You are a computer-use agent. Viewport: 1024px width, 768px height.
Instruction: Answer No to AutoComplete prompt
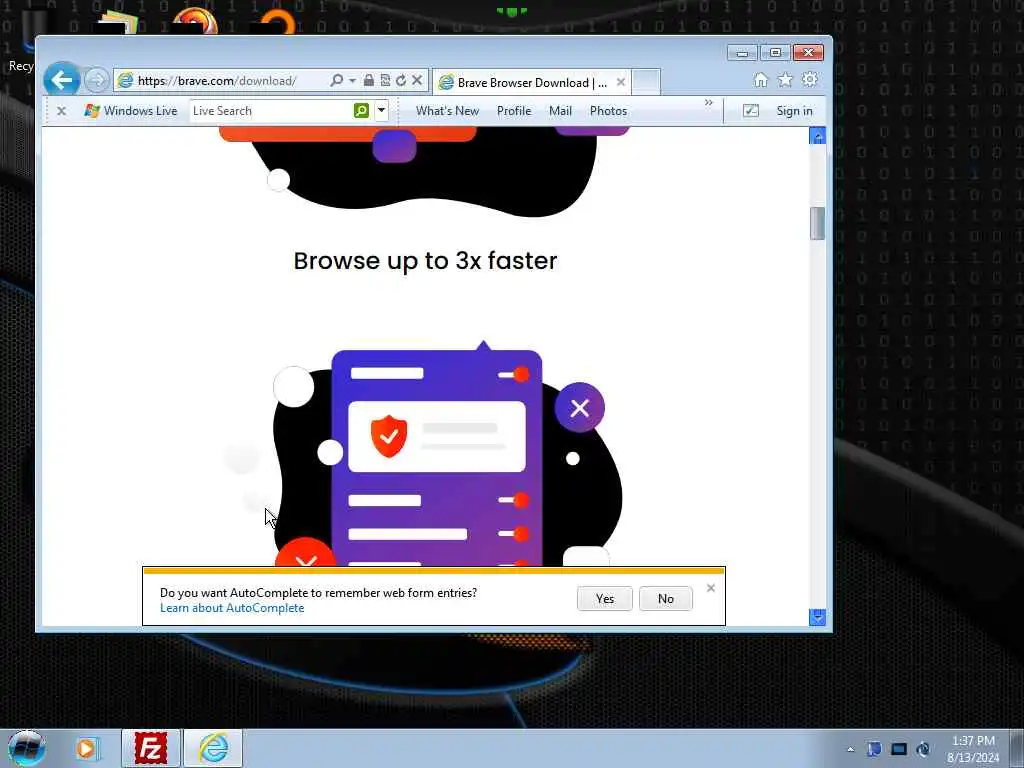point(665,599)
